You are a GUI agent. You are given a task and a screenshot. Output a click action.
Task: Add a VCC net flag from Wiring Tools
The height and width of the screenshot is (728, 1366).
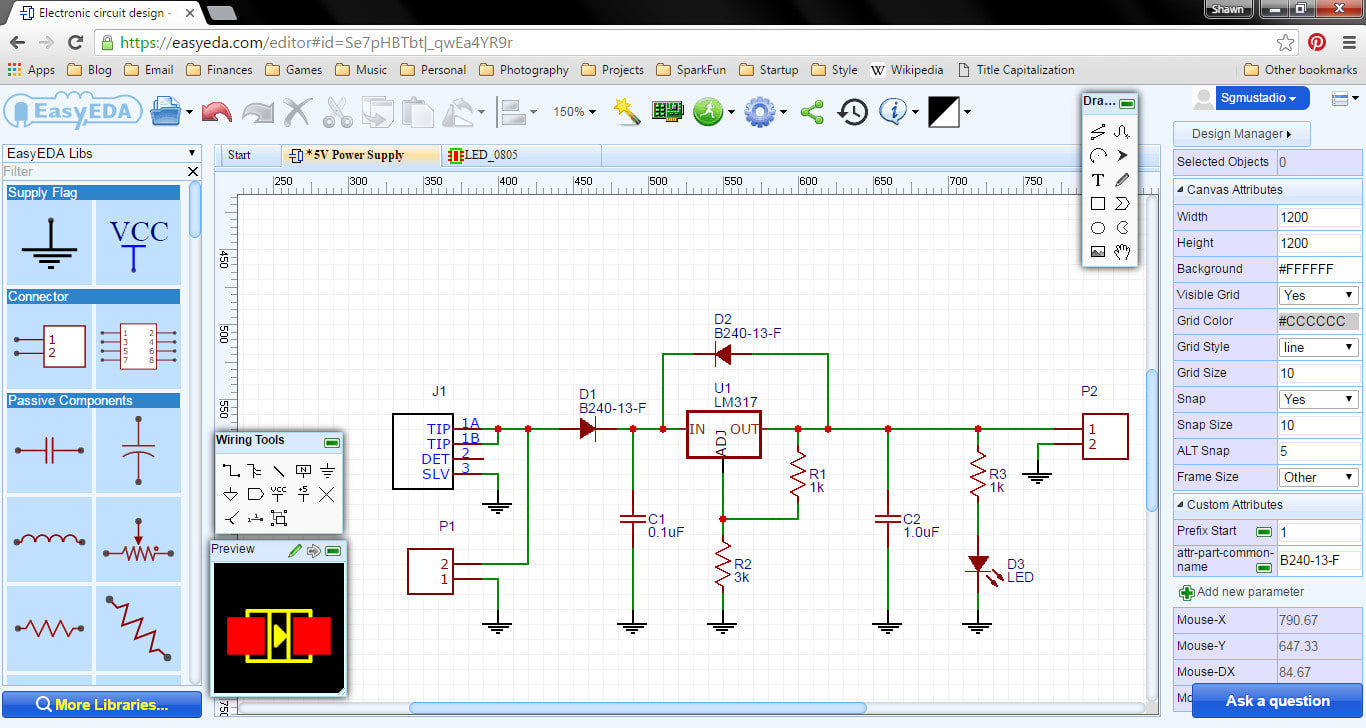(x=278, y=493)
